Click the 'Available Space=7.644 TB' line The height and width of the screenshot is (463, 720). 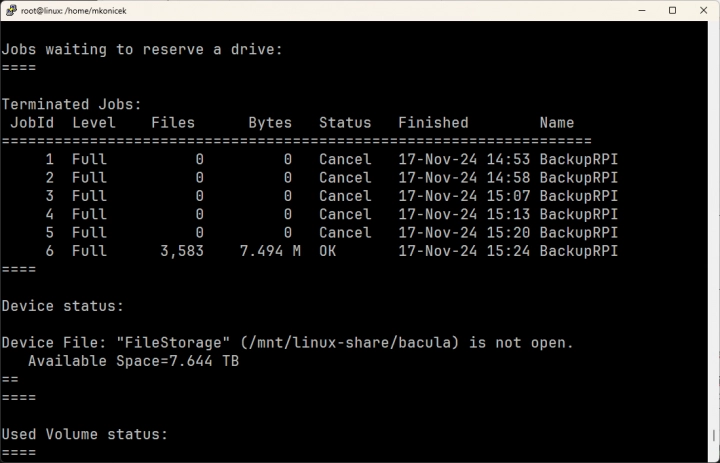pos(133,361)
